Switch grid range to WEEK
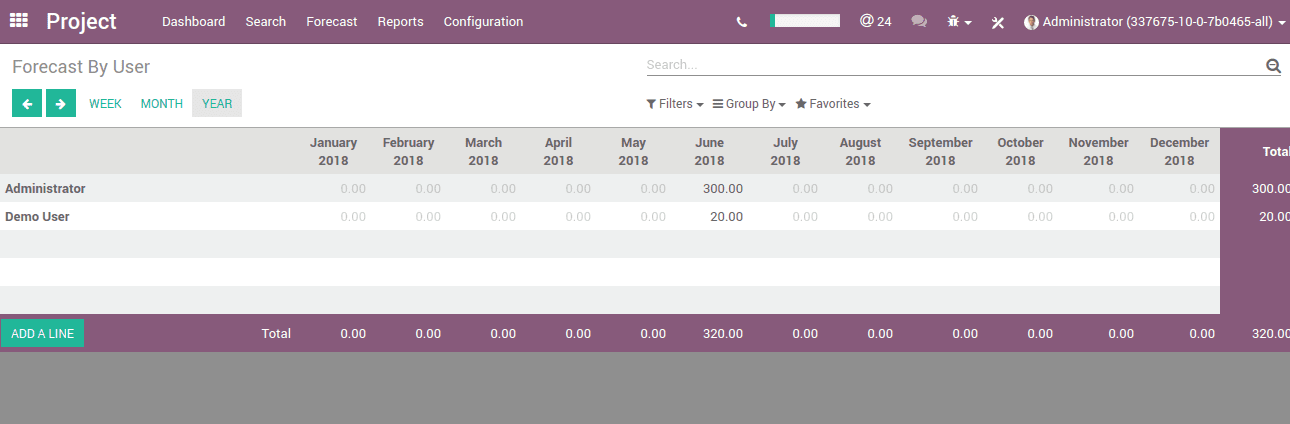 [x=105, y=103]
